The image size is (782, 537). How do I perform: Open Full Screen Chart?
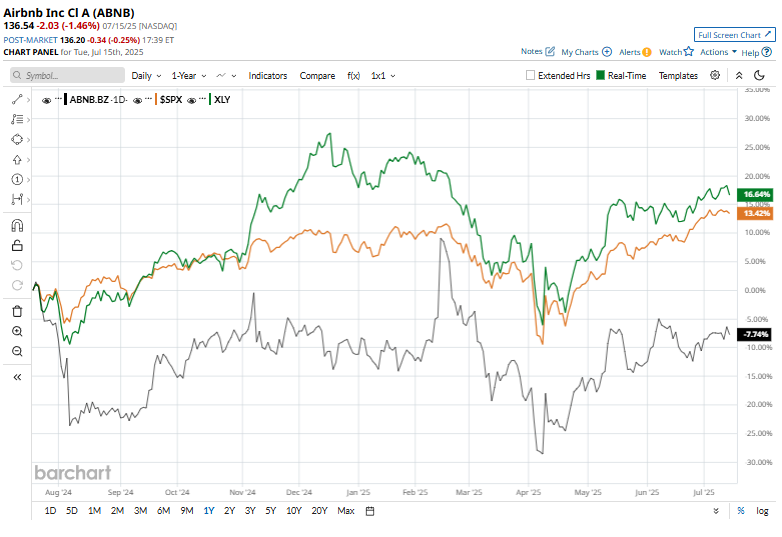point(735,35)
